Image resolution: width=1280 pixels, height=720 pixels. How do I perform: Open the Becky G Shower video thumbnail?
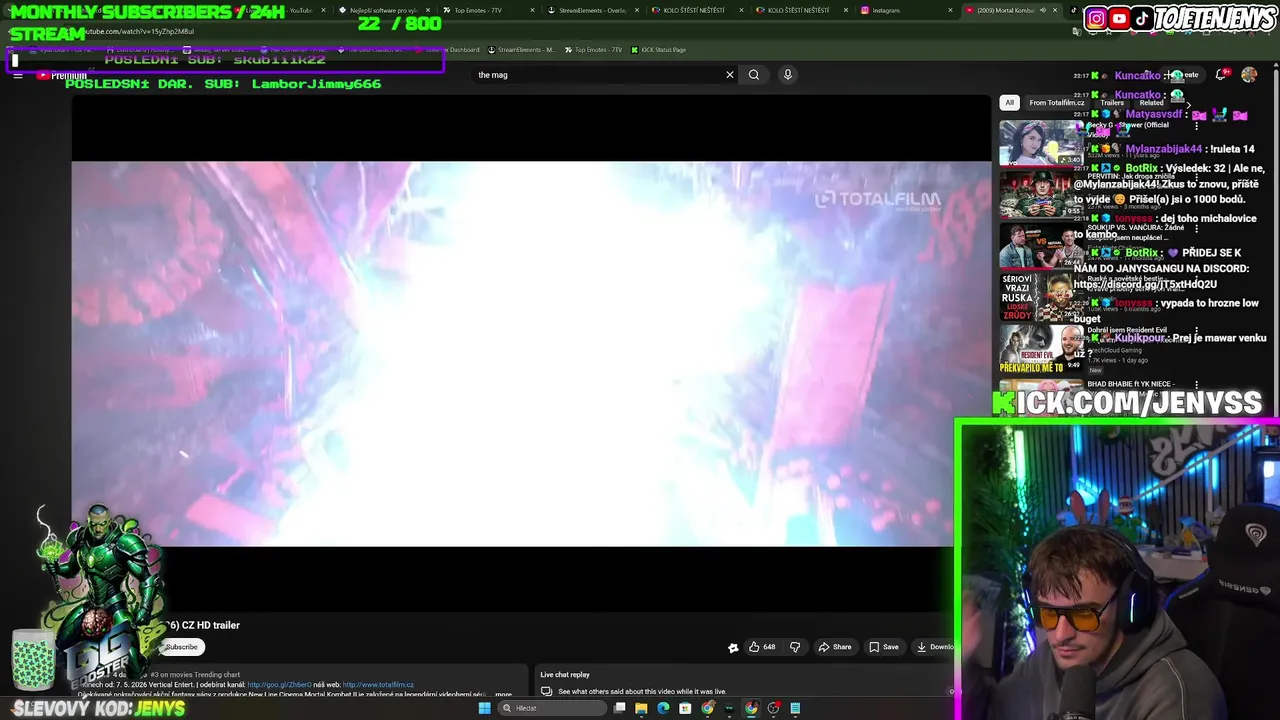tap(1041, 142)
